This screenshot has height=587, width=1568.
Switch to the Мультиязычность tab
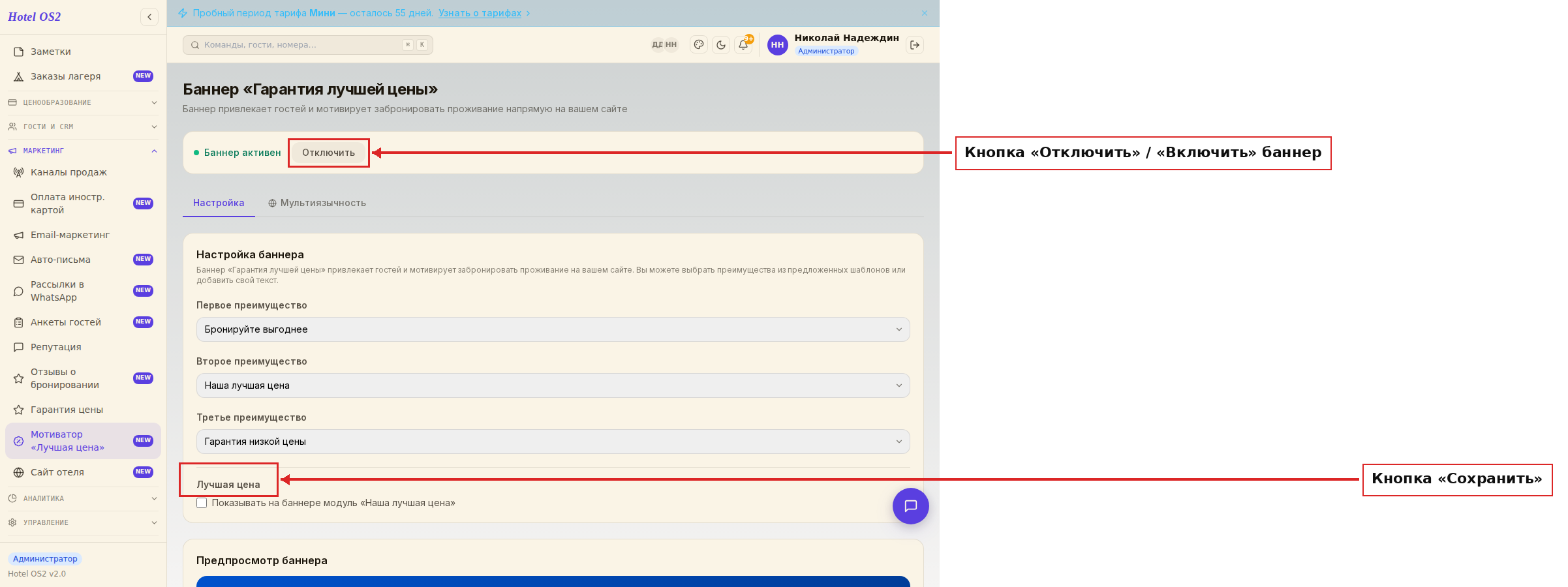click(x=317, y=203)
